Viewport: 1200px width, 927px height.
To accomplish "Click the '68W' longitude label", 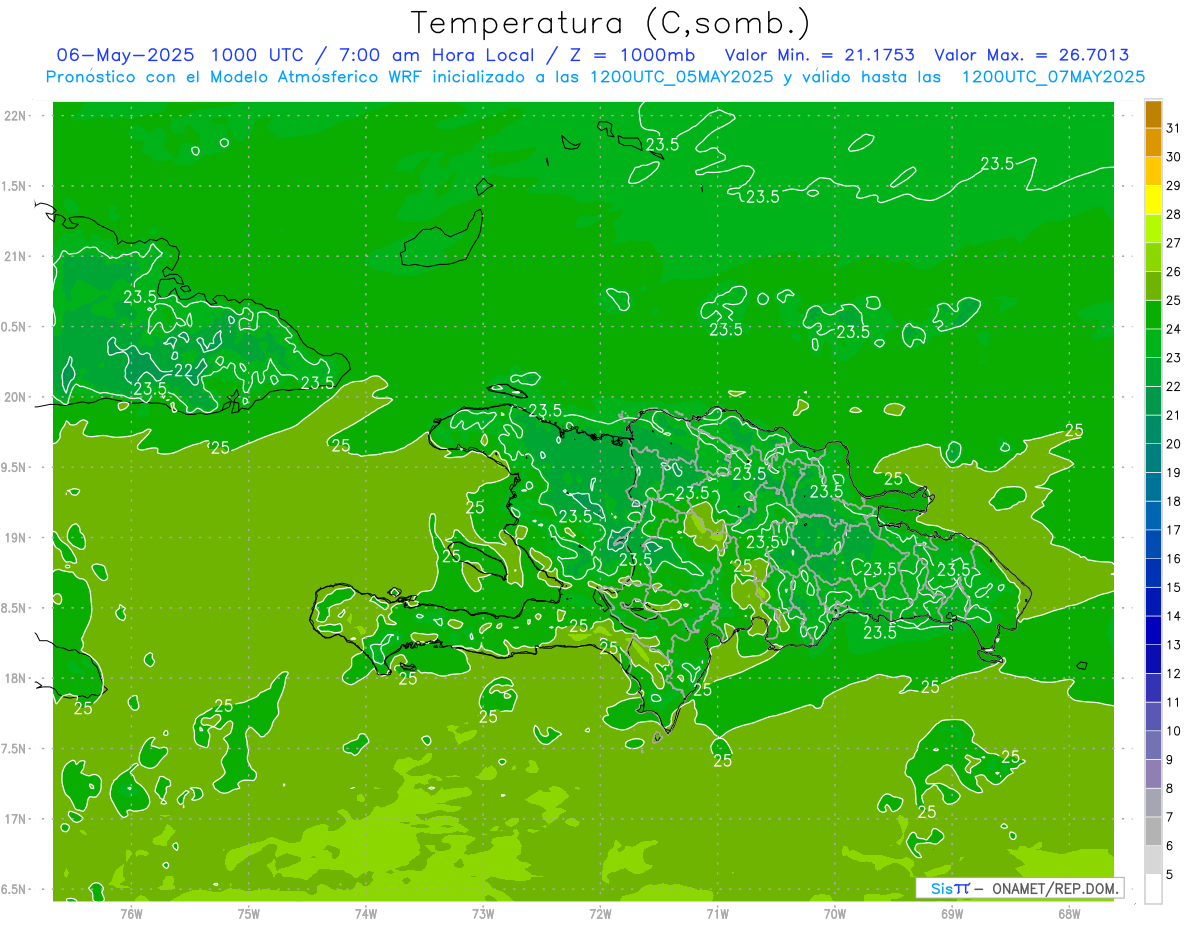I will [1069, 914].
